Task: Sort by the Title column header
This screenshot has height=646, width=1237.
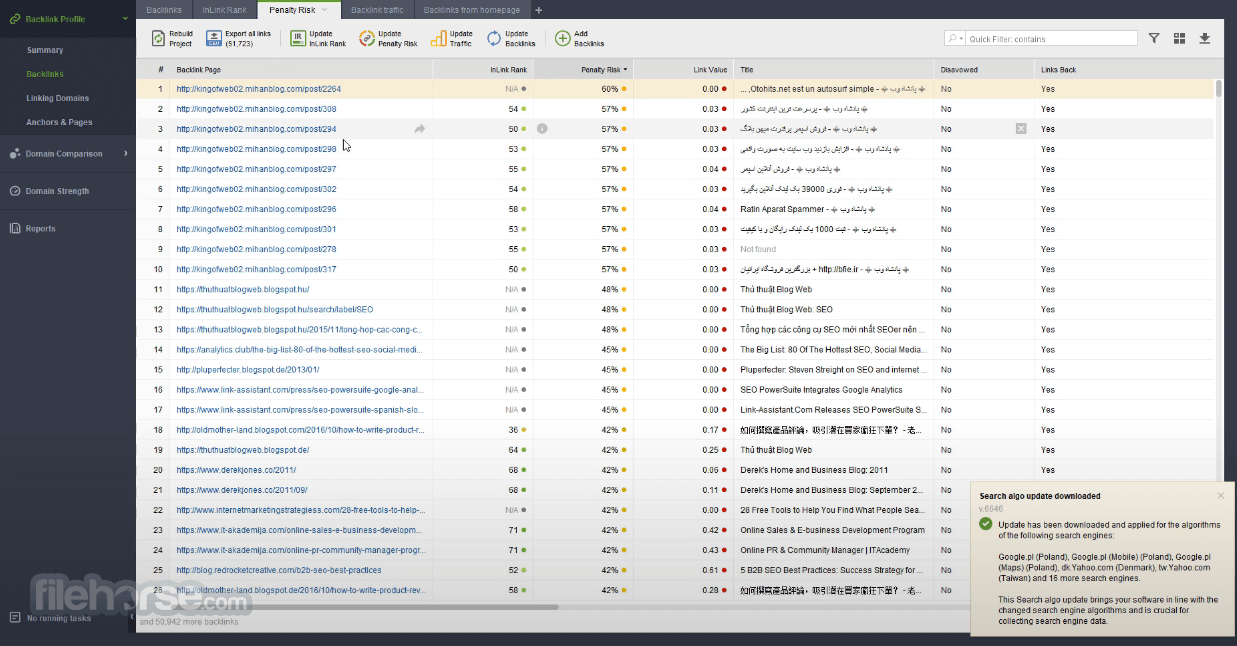Action: (833, 70)
